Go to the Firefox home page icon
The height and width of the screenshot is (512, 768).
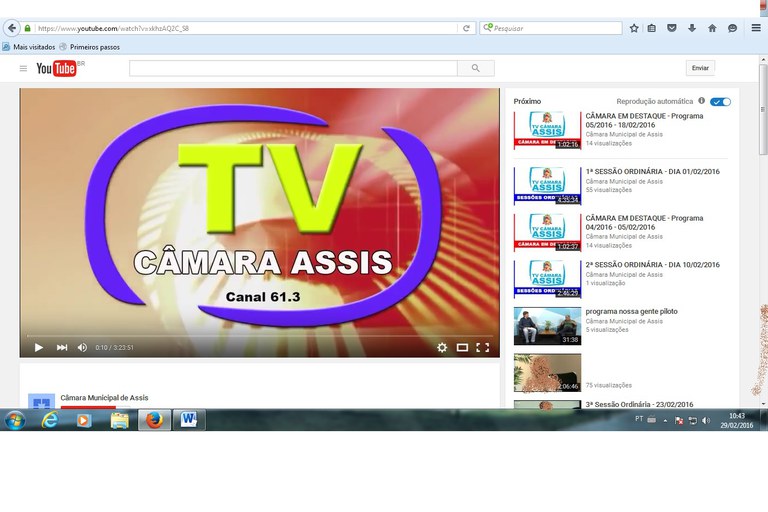point(712,28)
